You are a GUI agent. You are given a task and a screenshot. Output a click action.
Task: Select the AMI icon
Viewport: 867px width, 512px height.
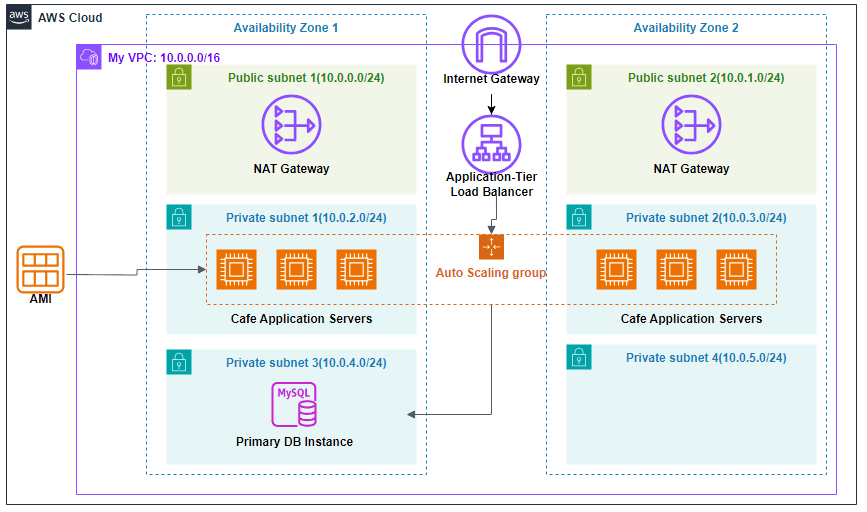[x=40, y=269]
